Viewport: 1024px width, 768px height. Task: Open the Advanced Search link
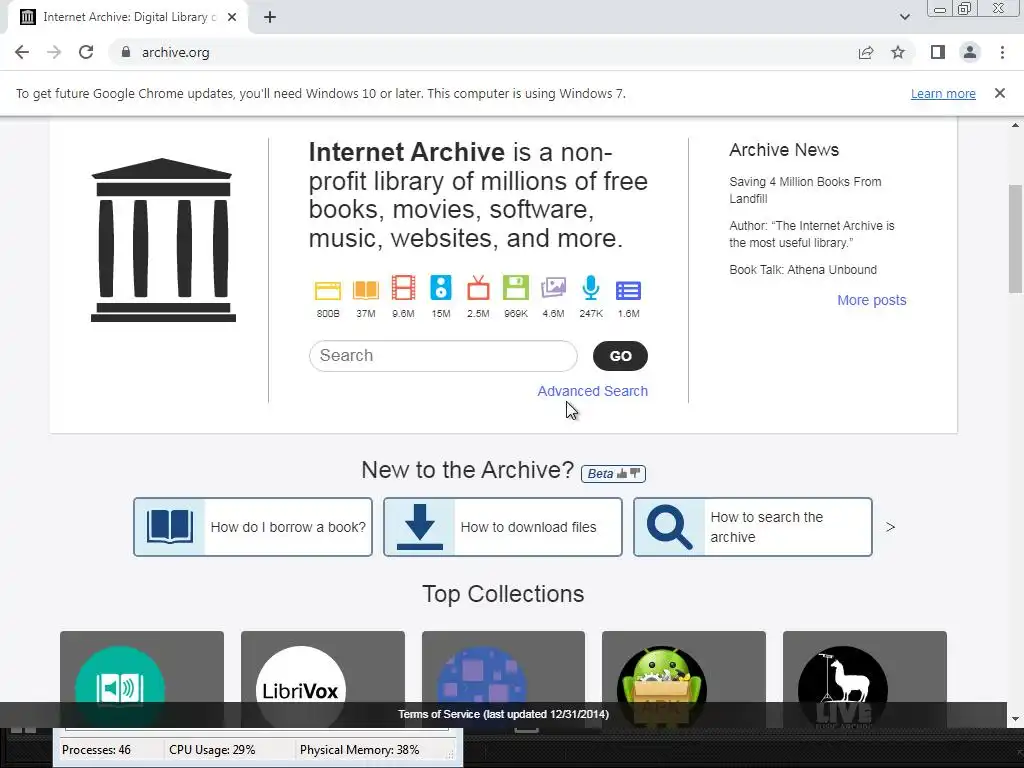coord(592,391)
